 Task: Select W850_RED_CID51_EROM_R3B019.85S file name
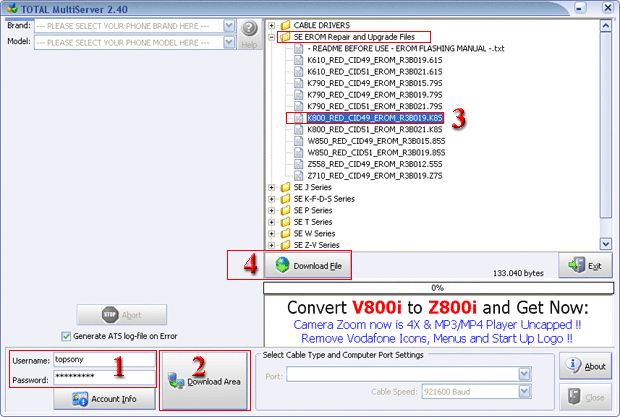(x=376, y=153)
